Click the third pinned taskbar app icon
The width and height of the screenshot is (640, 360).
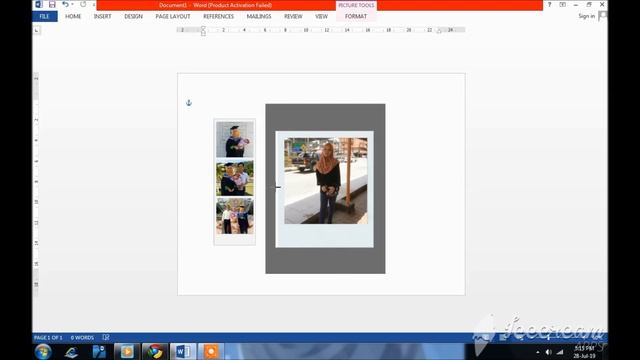tap(99, 352)
